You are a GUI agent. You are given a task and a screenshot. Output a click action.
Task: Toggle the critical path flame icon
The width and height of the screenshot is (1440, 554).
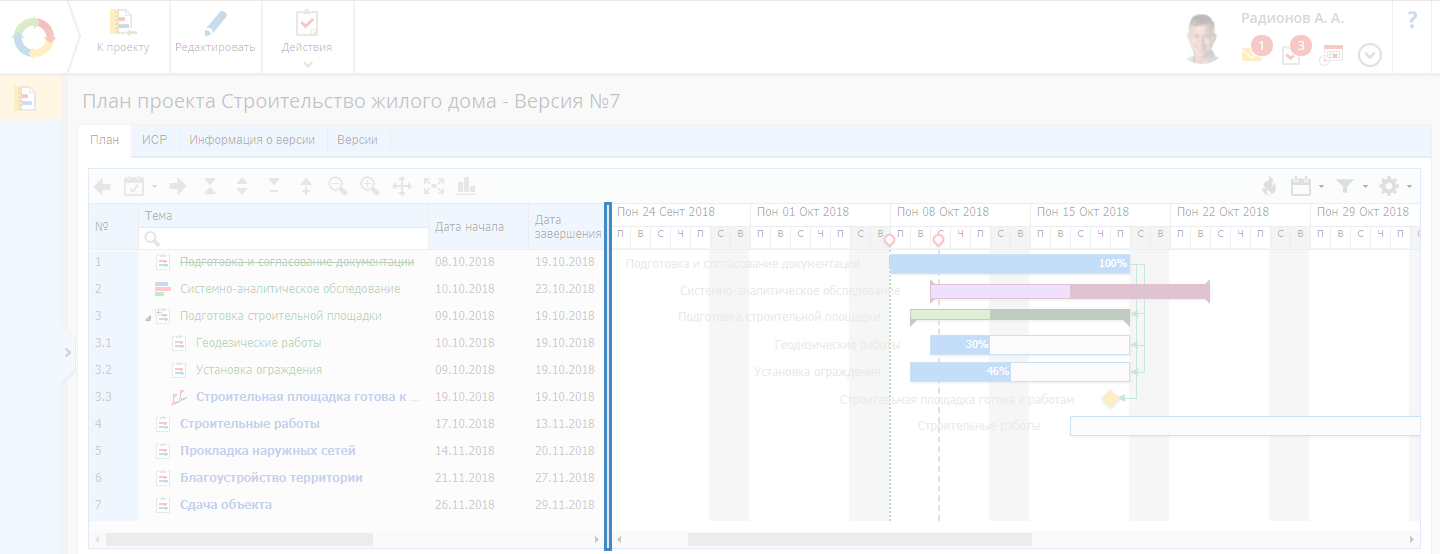point(1269,186)
